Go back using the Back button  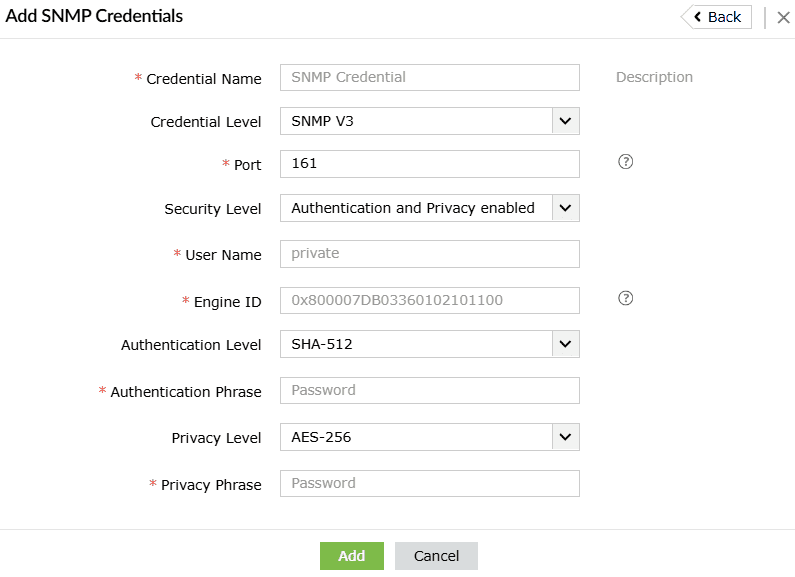pyautogui.click(x=716, y=17)
